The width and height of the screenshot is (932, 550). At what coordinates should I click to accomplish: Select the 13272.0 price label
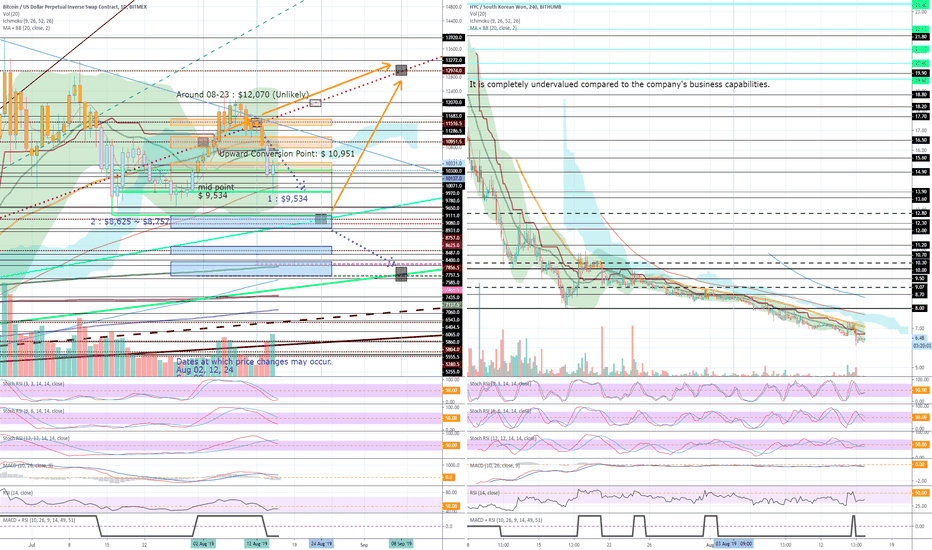click(x=453, y=61)
